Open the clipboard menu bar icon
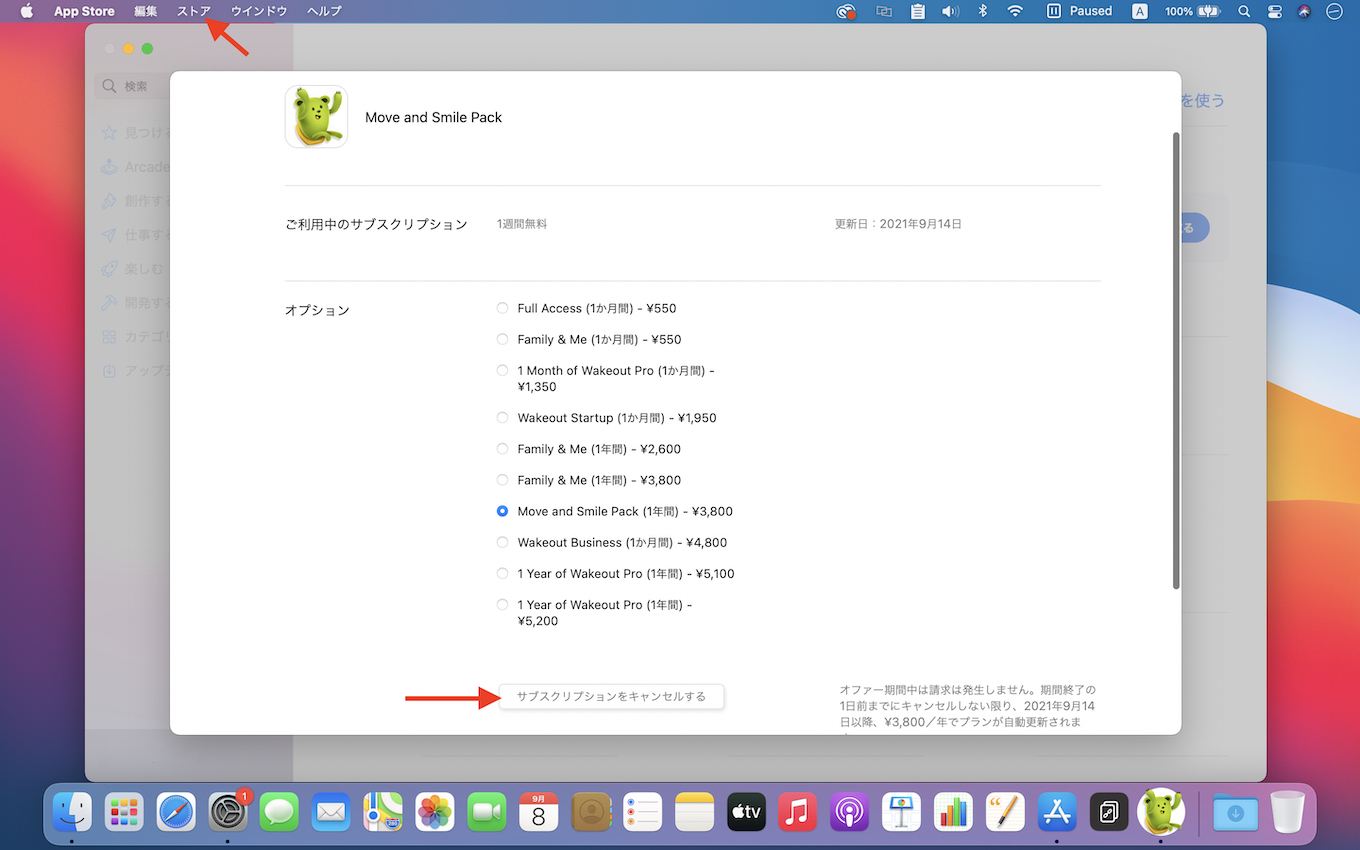 point(918,11)
